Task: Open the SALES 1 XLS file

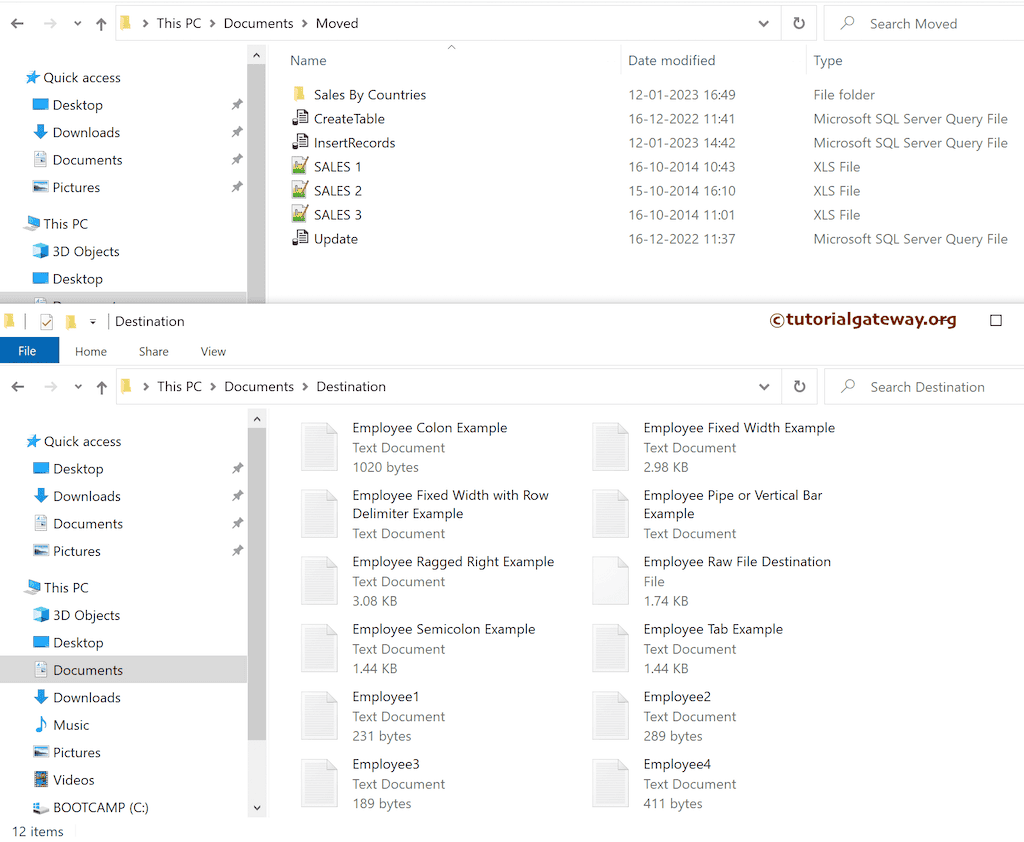Action: point(340,166)
